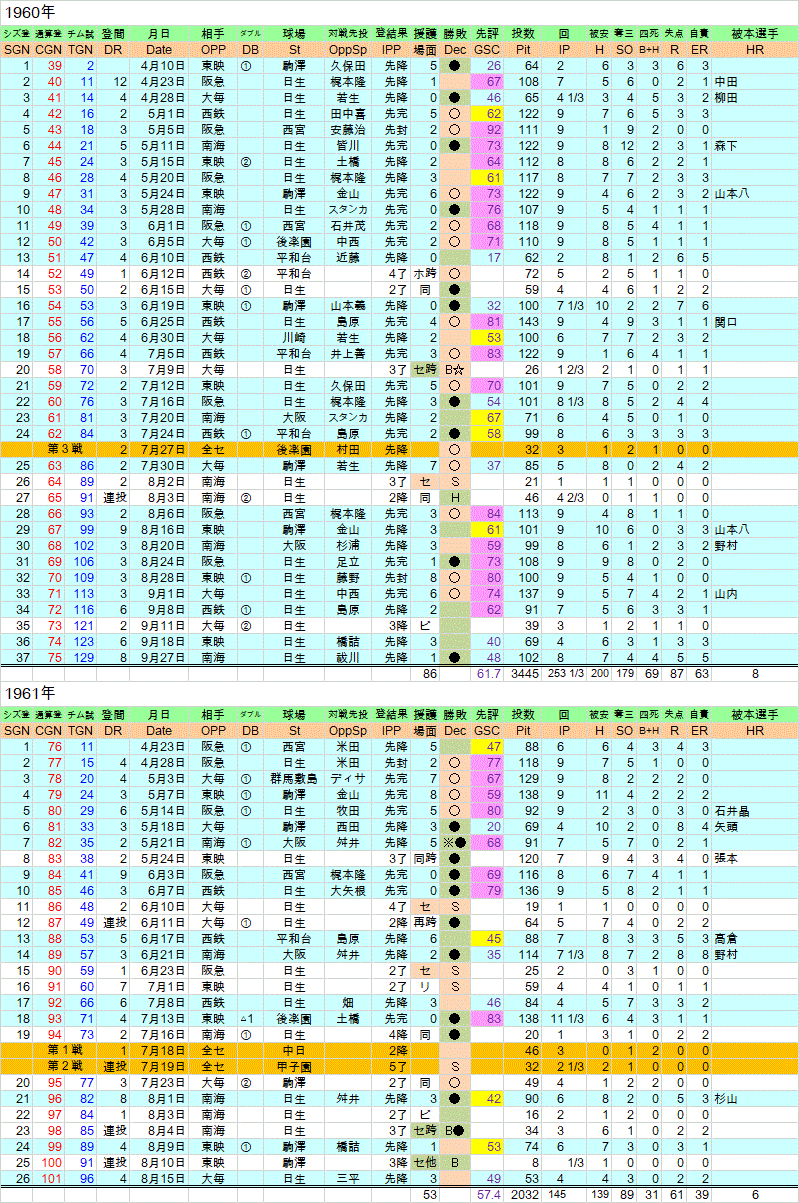Select the 5月1日 date cell

coord(158,114)
